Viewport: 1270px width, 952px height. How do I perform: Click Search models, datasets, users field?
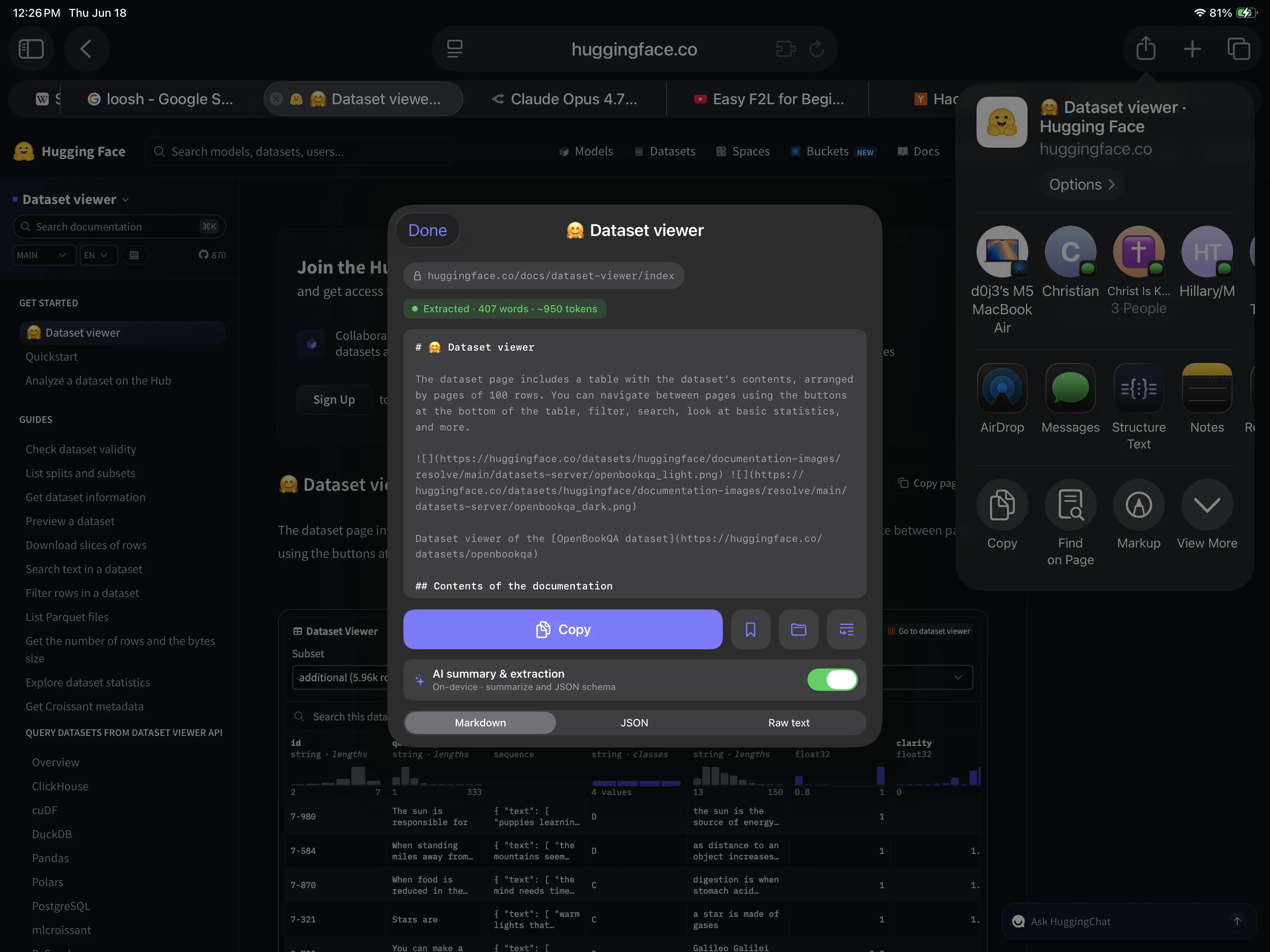(299, 151)
